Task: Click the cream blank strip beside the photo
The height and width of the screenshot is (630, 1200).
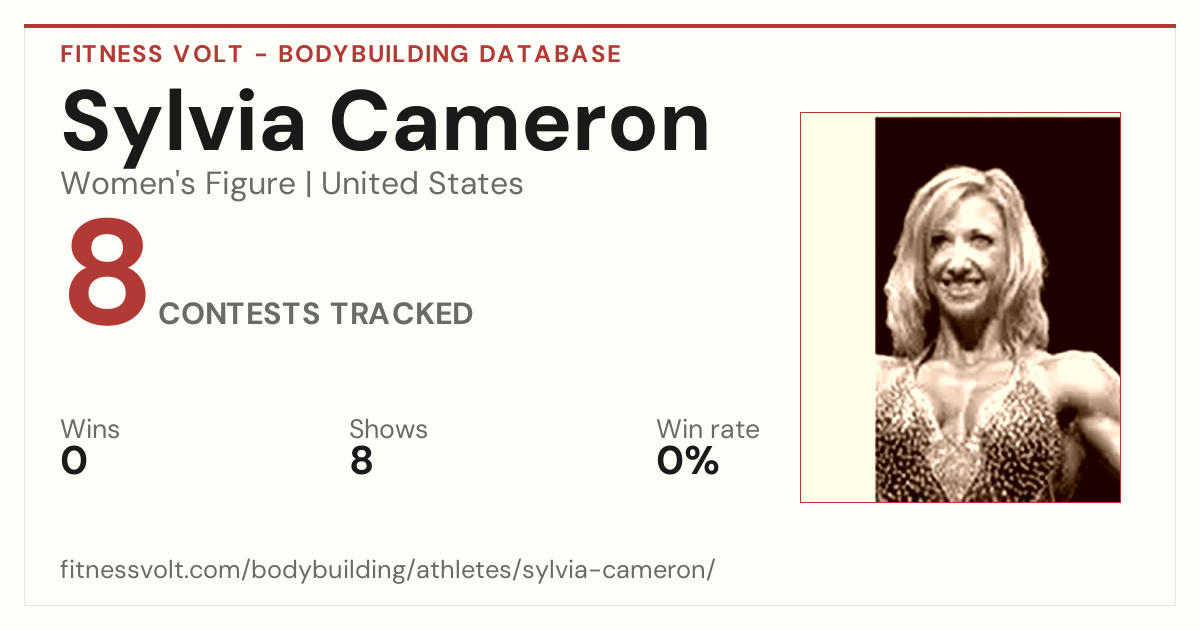Action: 838,307
